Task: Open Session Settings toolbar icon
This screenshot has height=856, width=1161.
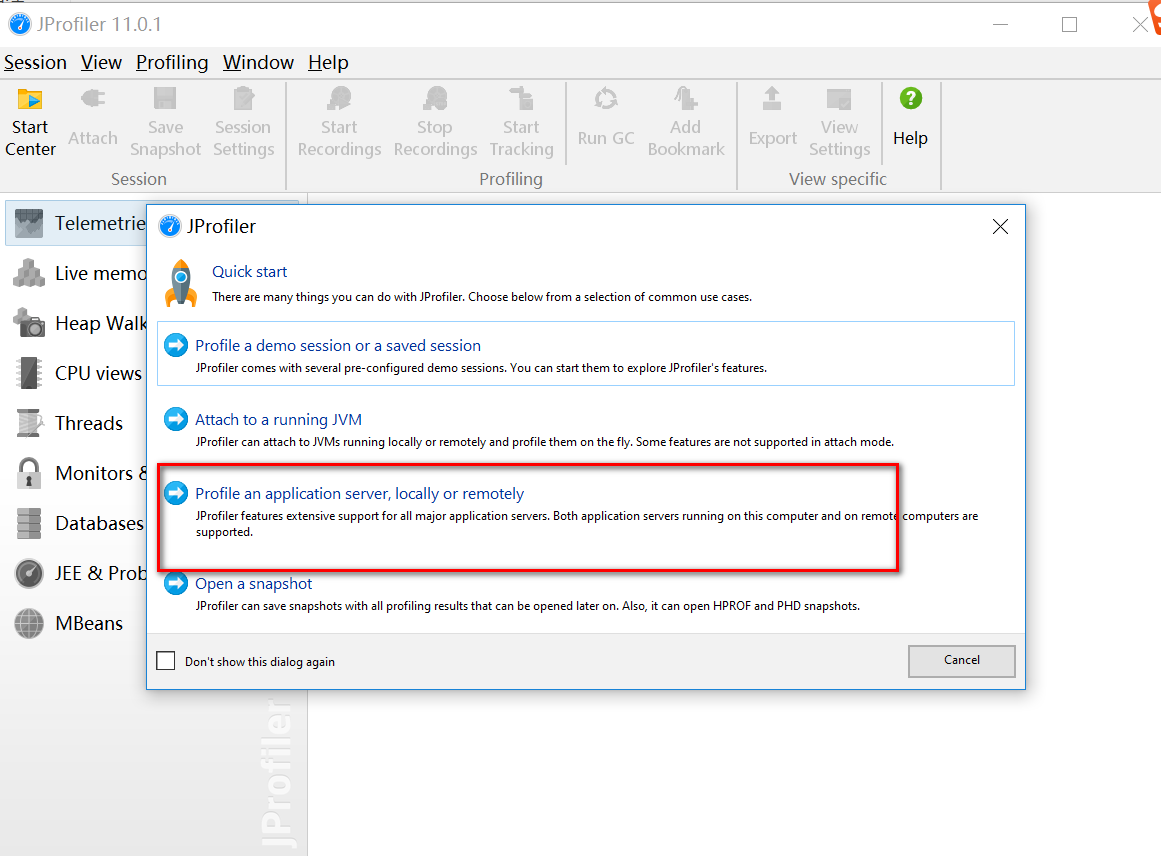Action: pos(243,99)
